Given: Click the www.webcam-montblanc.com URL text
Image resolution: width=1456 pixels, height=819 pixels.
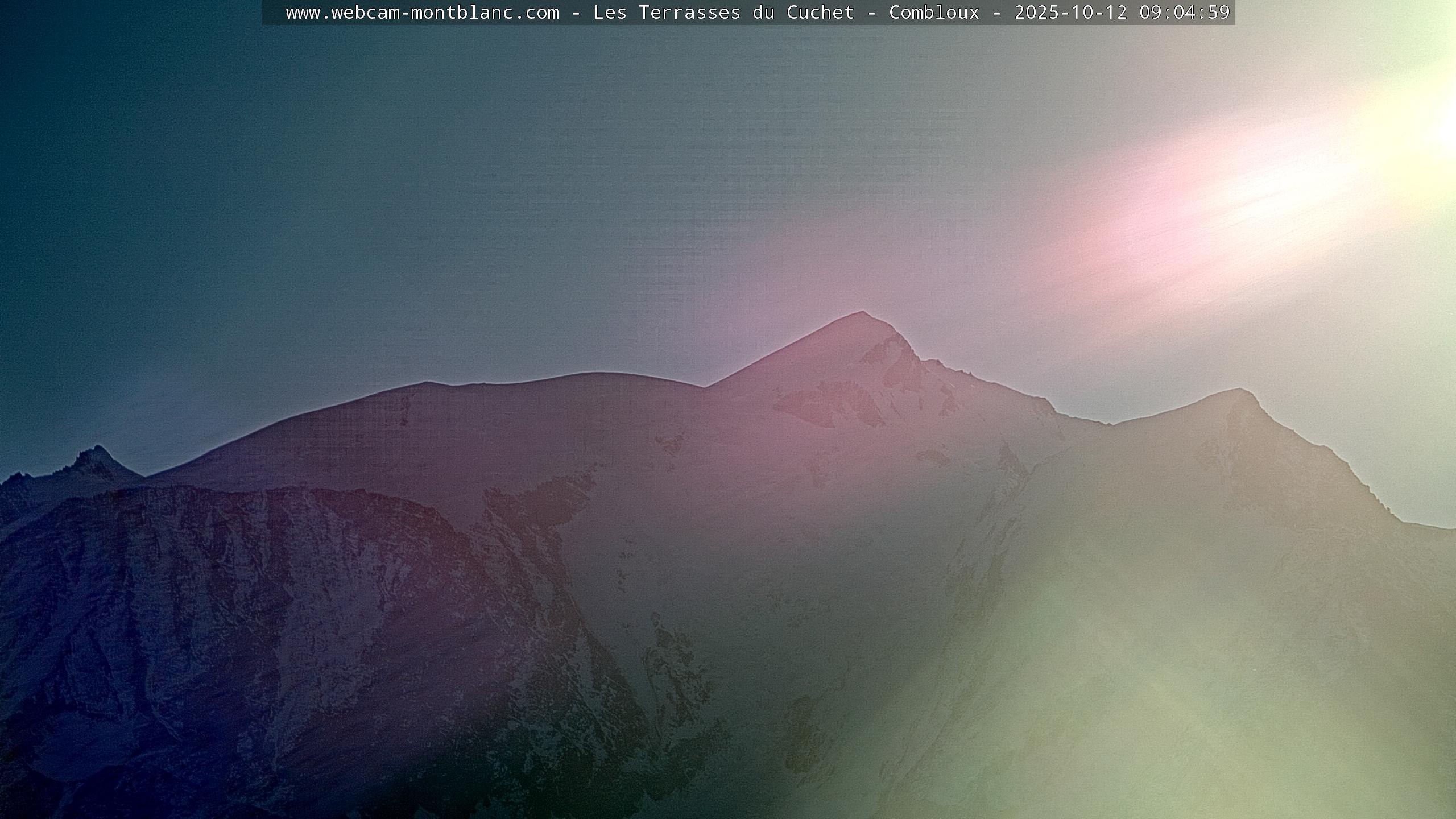Looking at the screenshot, I should (x=422, y=13).
